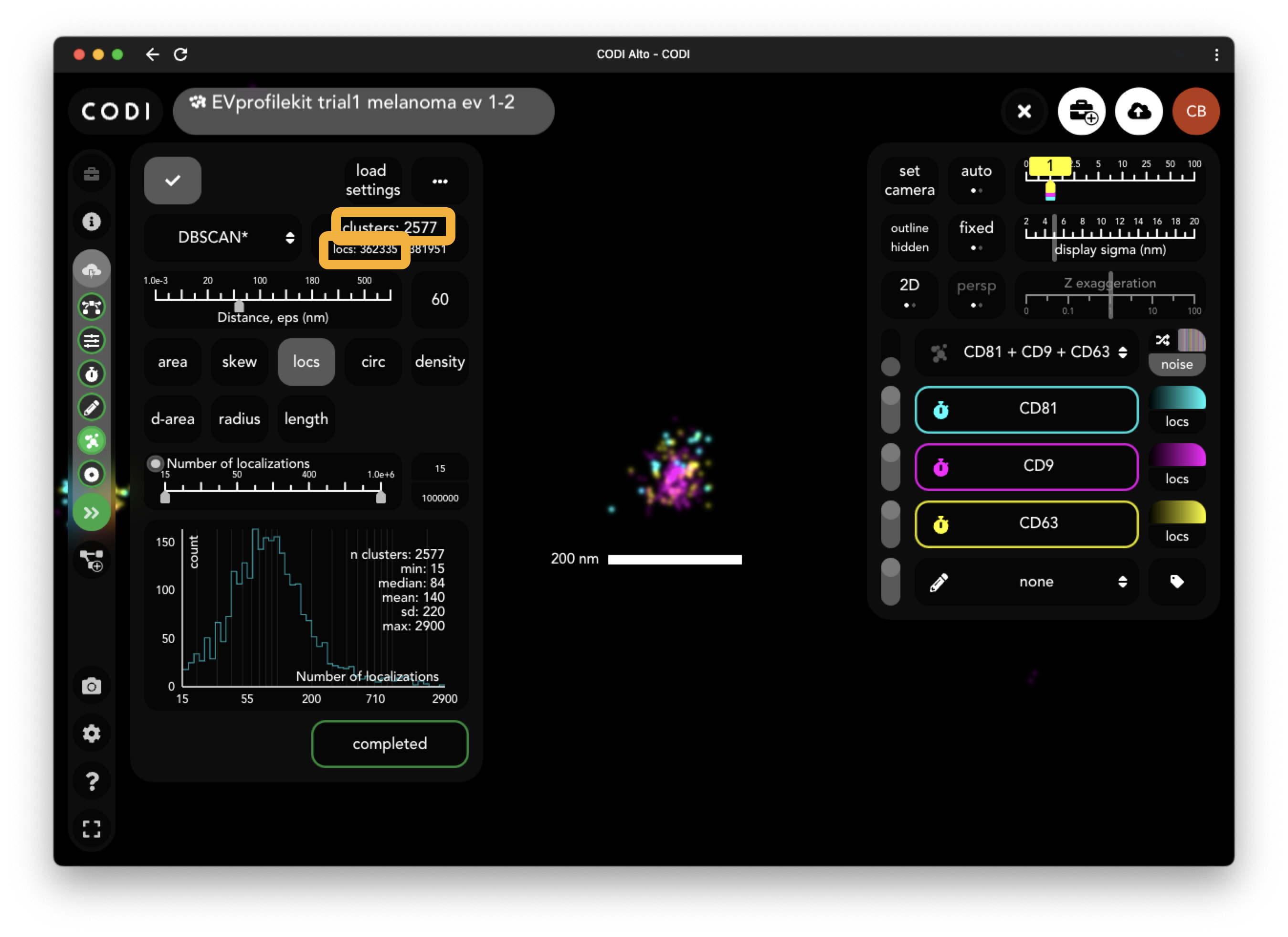Enter fullscreen with the corner-brackets icon
The width and height of the screenshot is (1288, 937).
click(92, 829)
